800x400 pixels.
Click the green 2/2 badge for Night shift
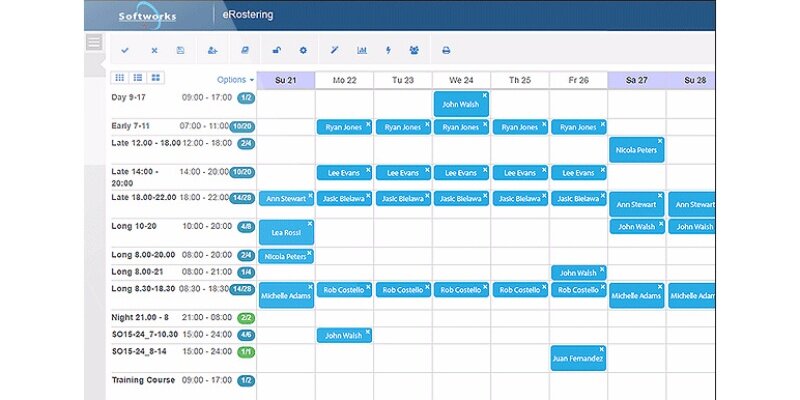[x=245, y=316]
